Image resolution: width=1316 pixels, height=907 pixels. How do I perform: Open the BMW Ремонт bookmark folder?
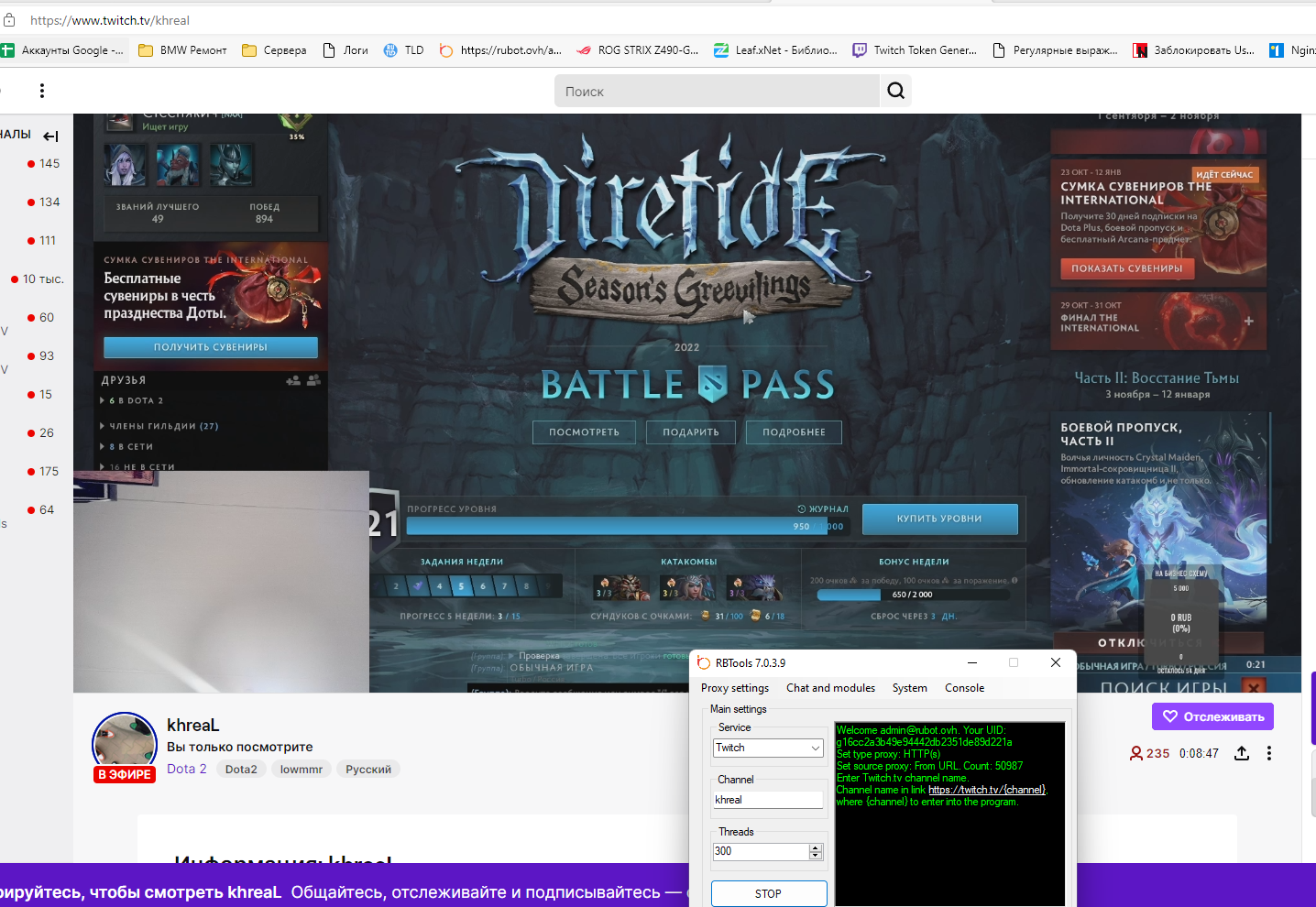pyautogui.click(x=182, y=50)
